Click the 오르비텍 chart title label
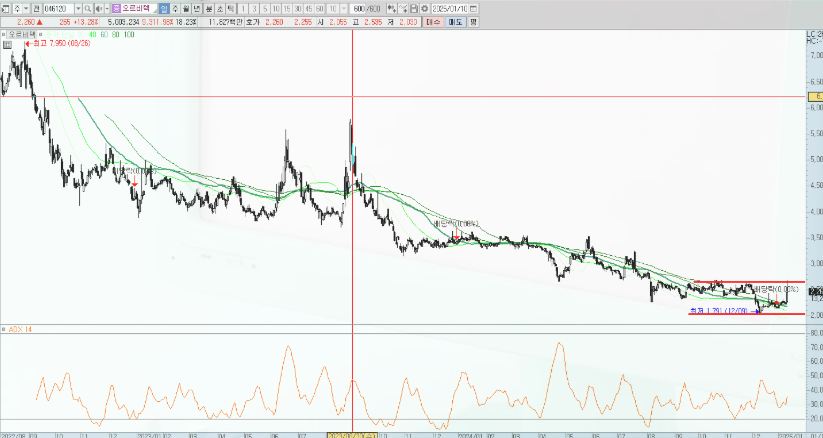Screen dimensions: 823x438 coord(22,35)
